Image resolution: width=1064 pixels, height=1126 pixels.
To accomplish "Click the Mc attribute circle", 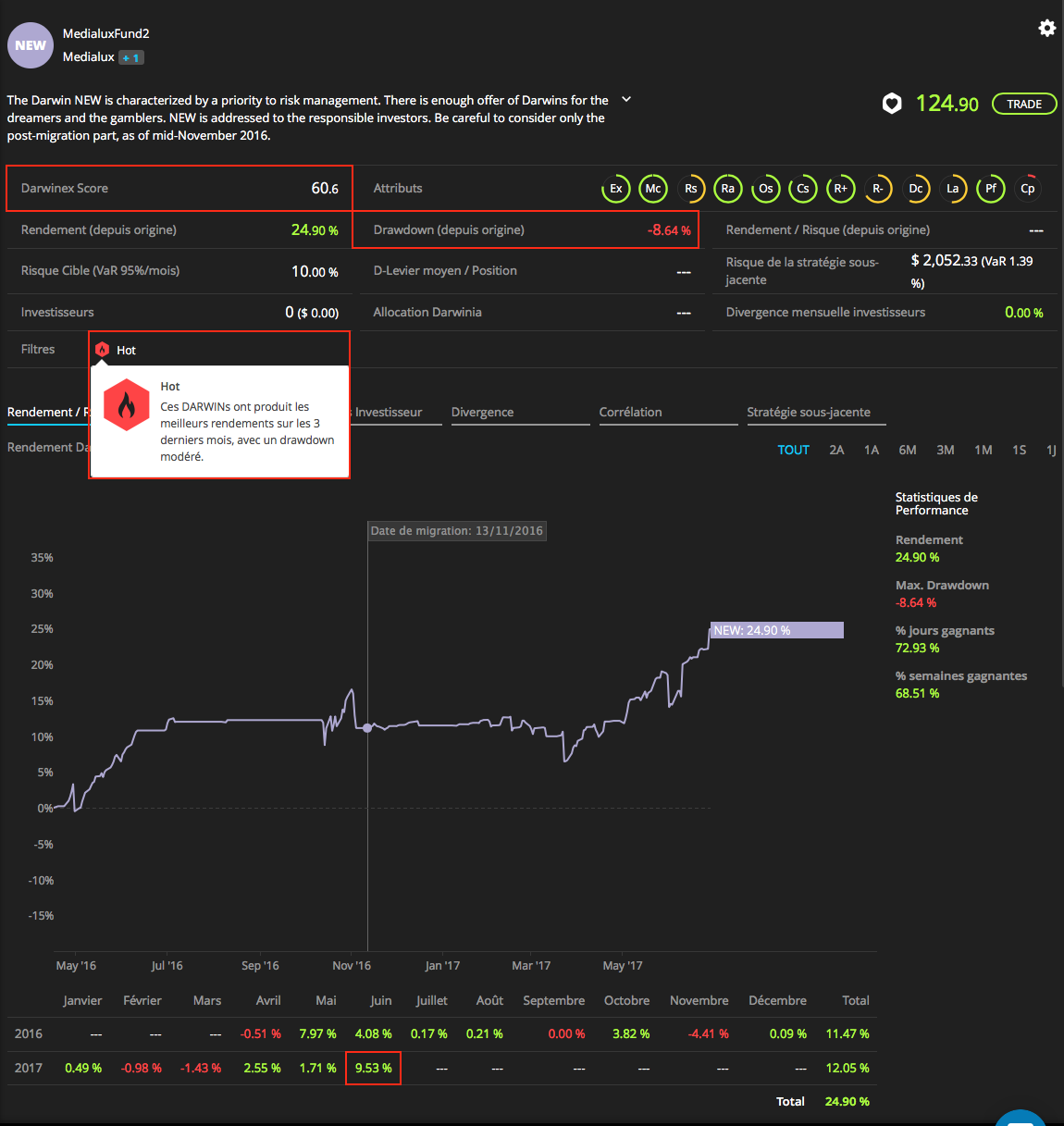I will tap(653, 189).
